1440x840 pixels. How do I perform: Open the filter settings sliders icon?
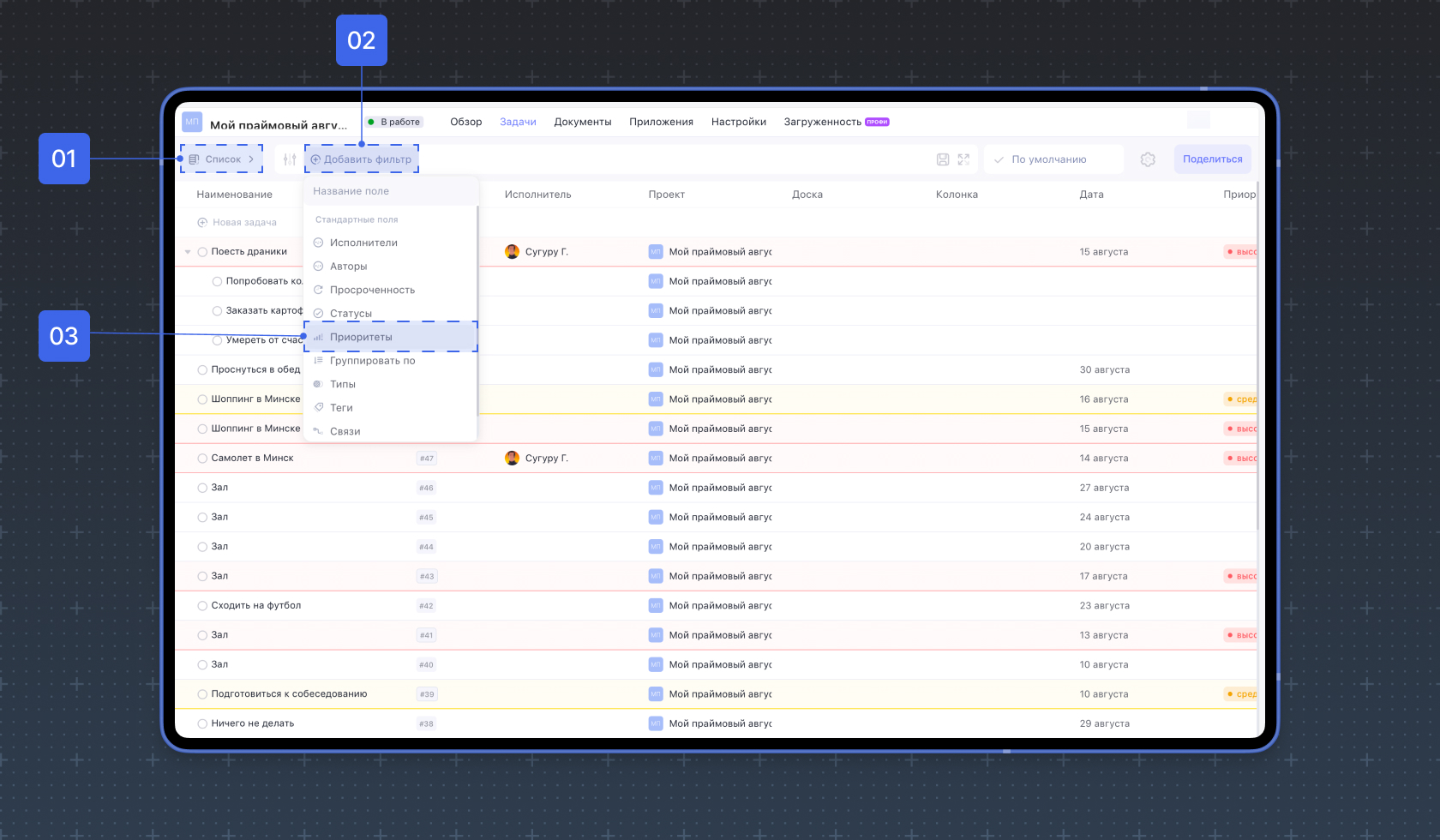click(x=290, y=159)
